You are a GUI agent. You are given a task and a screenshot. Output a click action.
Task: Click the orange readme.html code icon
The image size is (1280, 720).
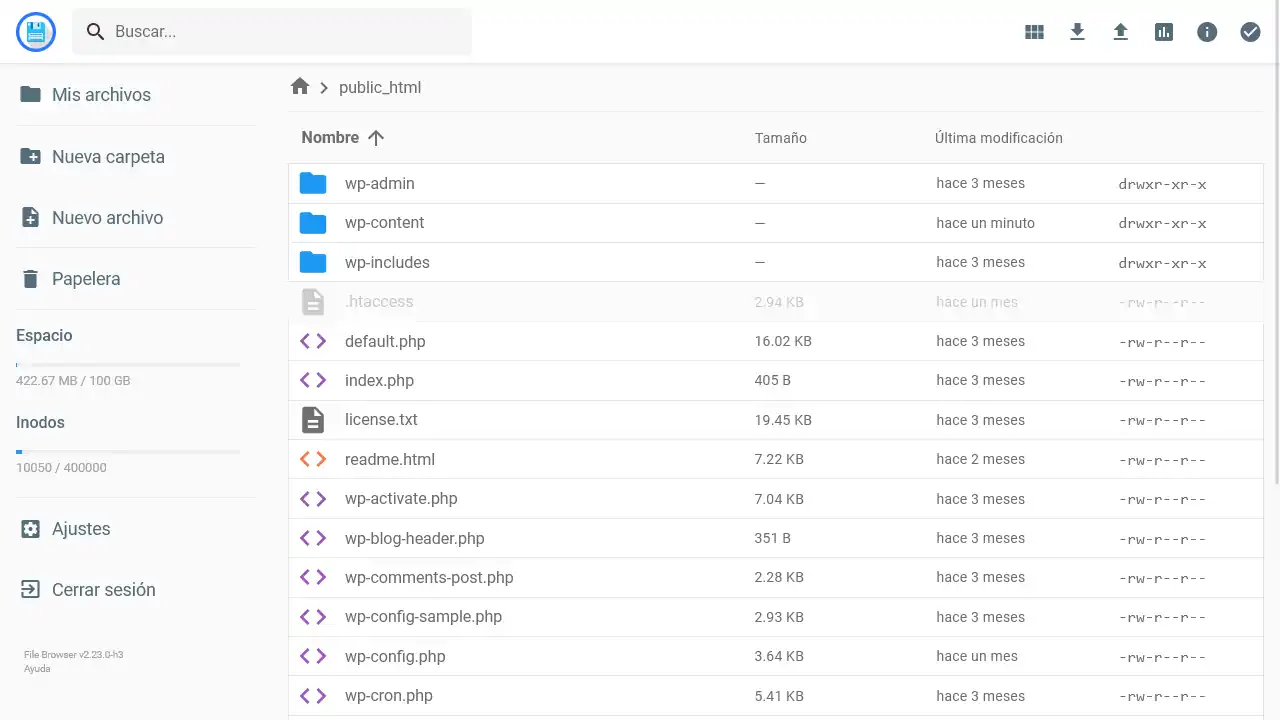pyautogui.click(x=313, y=459)
